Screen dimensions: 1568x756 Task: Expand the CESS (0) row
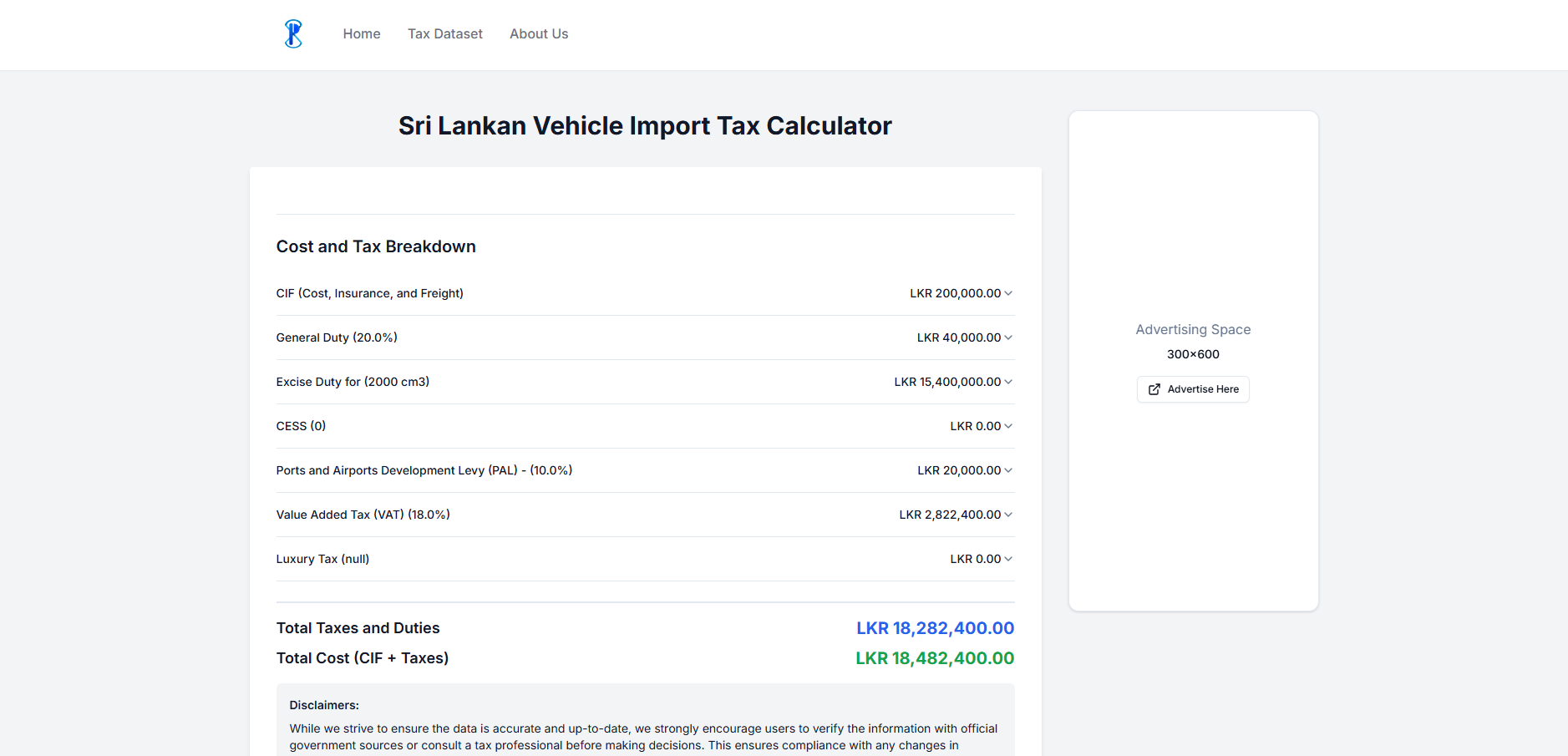1008,426
